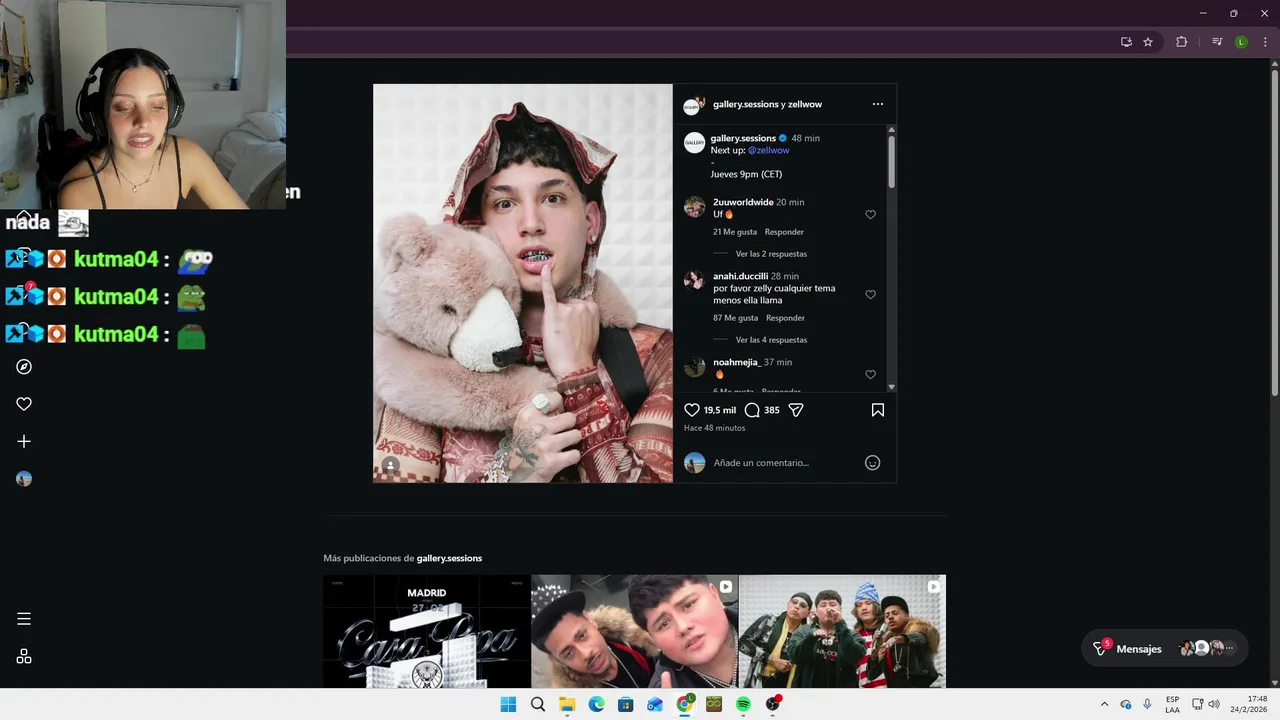Open the Chrome three-dot menu
This screenshot has width=1280, height=720.
[1265, 42]
